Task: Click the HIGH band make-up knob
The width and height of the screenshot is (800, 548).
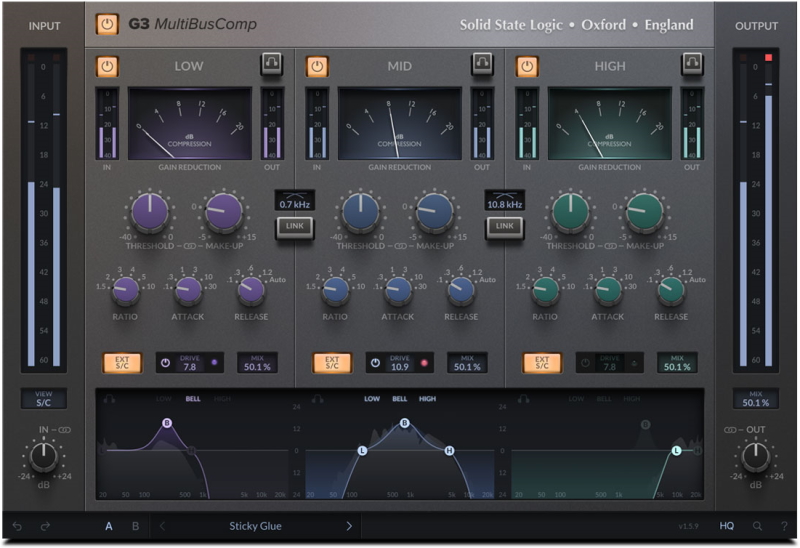Action: (644, 212)
